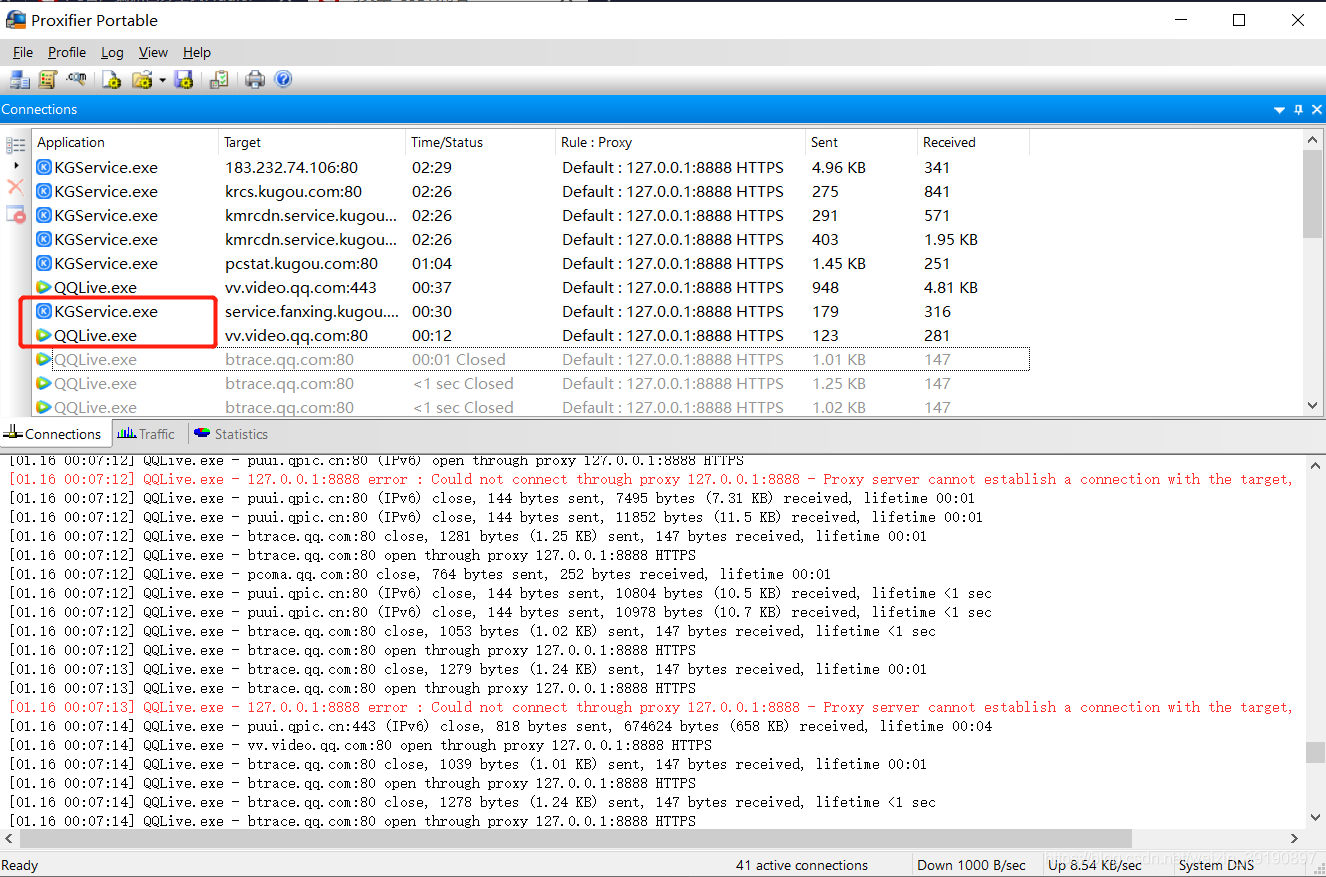Click KGService icon in service.fanxing.kugou row
This screenshot has height=877, width=1326.
pos(44,311)
